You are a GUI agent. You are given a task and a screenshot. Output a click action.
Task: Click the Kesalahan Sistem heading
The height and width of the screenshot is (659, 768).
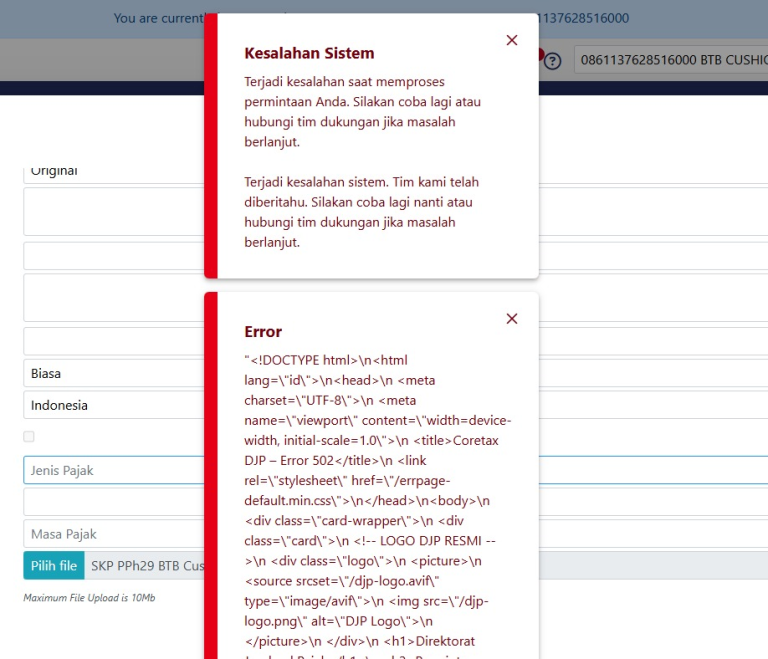[x=309, y=53]
